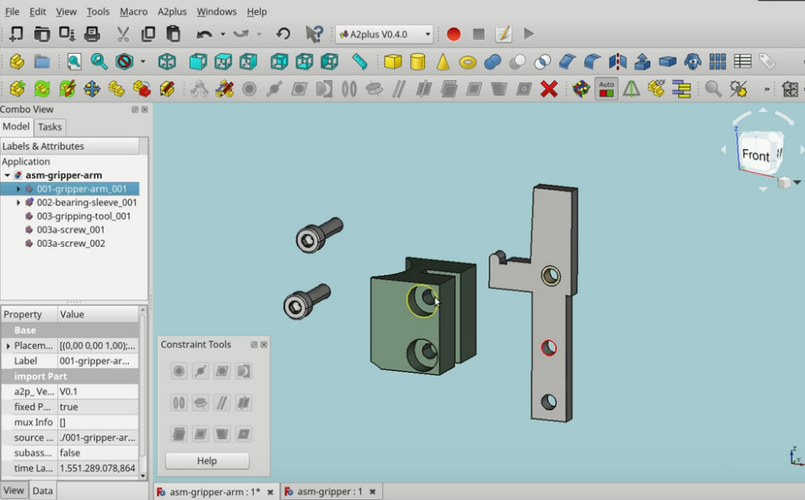Start macro recording with red circle
Viewport: 805px width, 500px height.
click(x=453, y=34)
